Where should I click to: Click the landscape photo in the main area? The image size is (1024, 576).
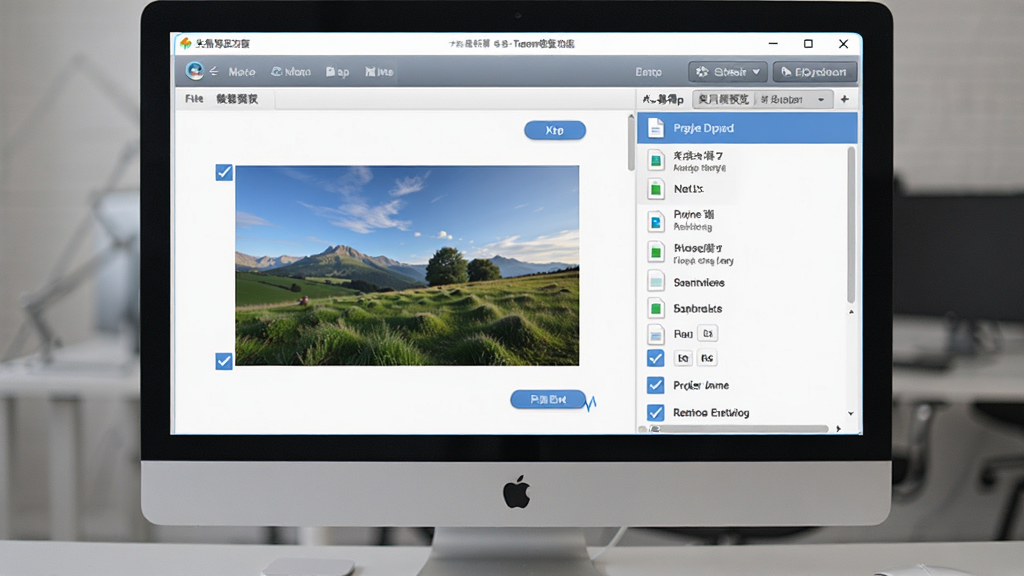tap(407, 265)
